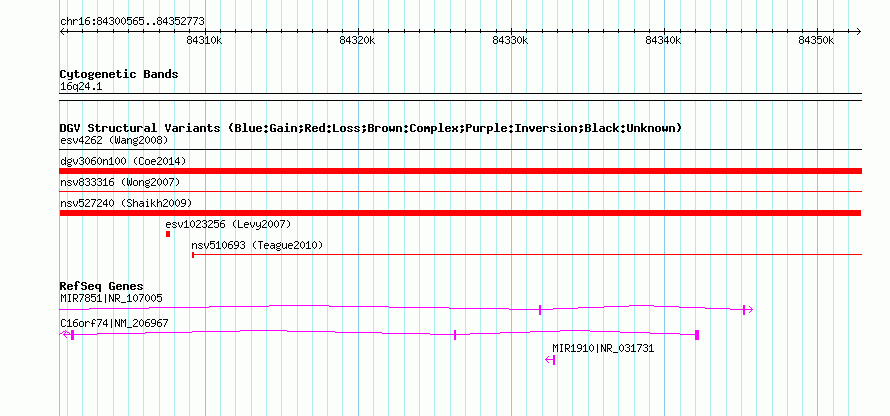Screen dimensions: 890x416
Task: Select the esv4262 (Wang2008) variant label
Action: 114,140
